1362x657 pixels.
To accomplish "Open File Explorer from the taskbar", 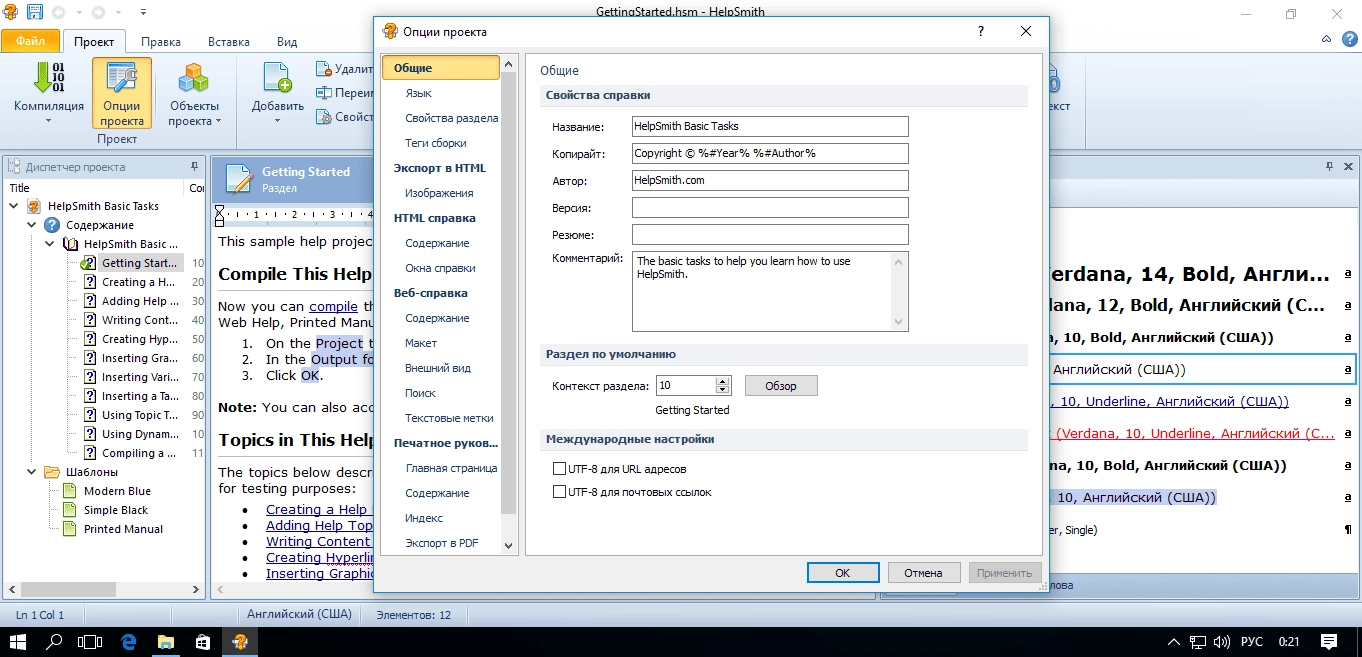I will pyautogui.click(x=166, y=642).
